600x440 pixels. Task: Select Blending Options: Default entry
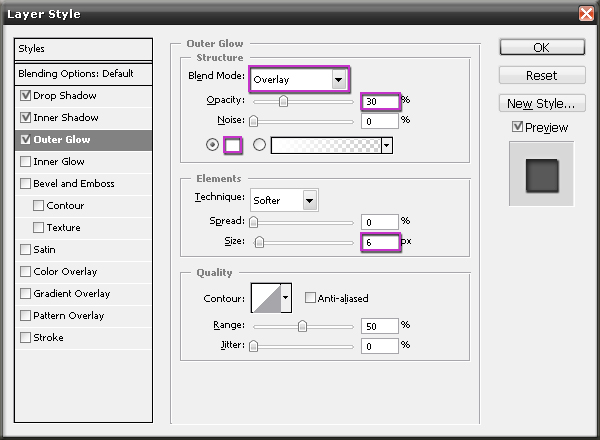coord(83,73)
